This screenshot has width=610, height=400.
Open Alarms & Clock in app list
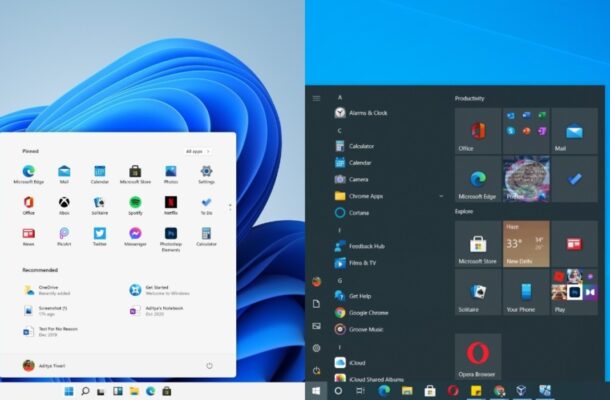(361, 113)
